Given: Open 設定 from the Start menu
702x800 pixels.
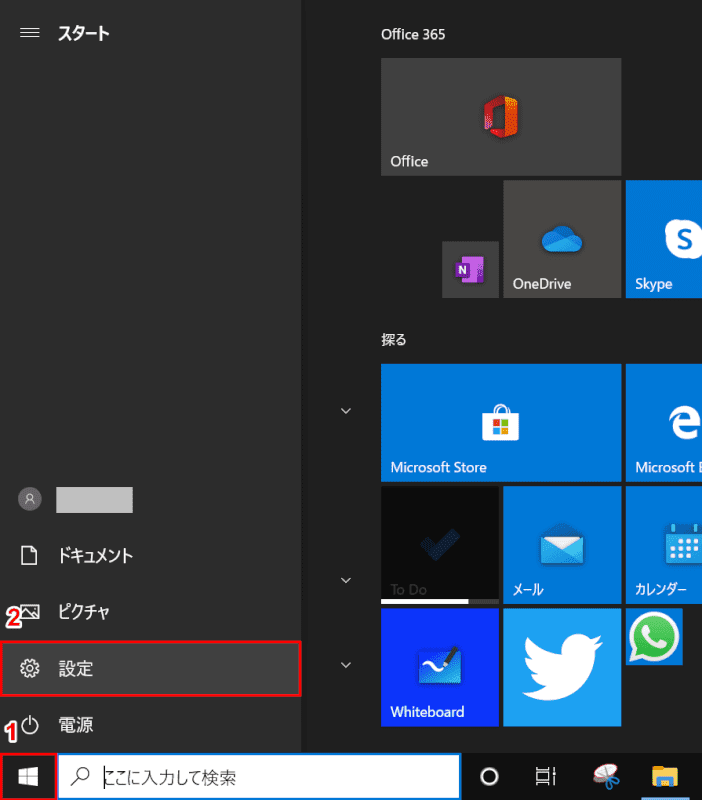Looking at the screenshot, I should (x=151, y=668).
